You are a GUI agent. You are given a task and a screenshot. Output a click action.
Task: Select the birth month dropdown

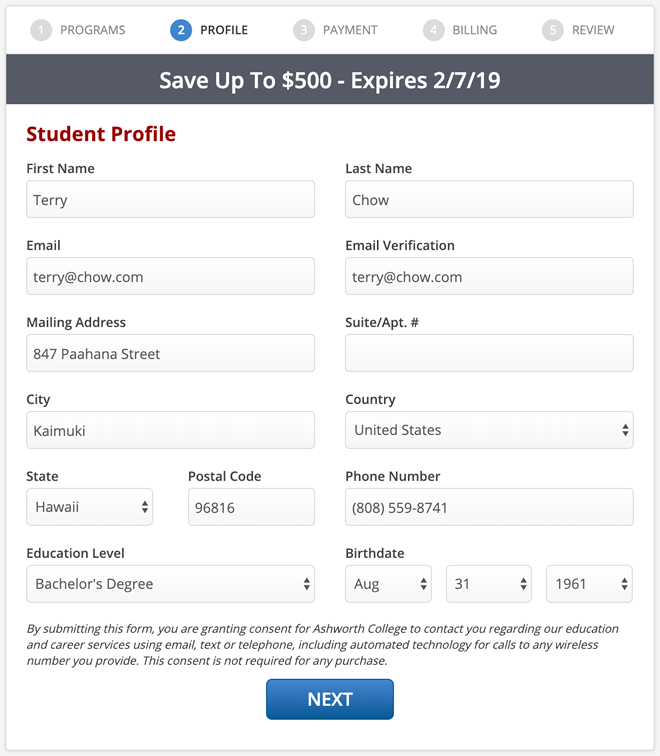388,584
